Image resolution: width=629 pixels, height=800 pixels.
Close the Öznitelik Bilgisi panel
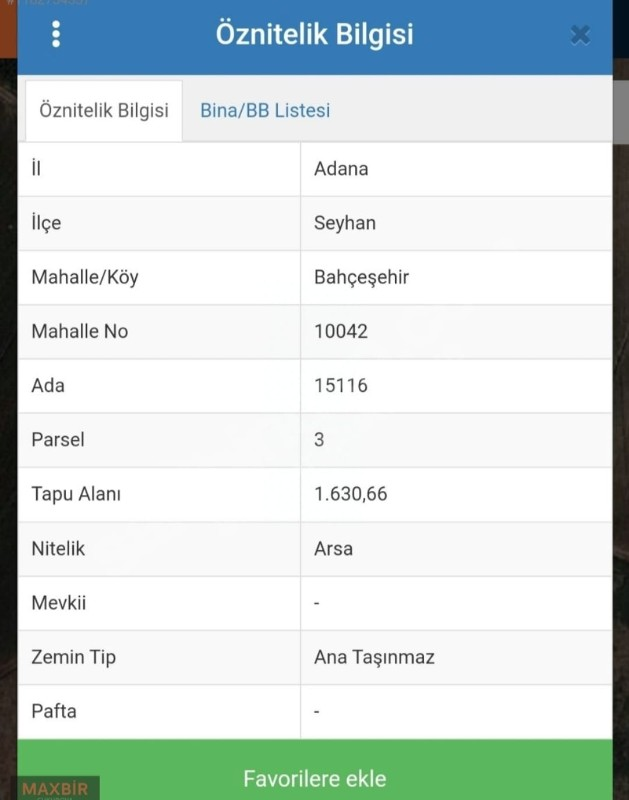point(580,35)
